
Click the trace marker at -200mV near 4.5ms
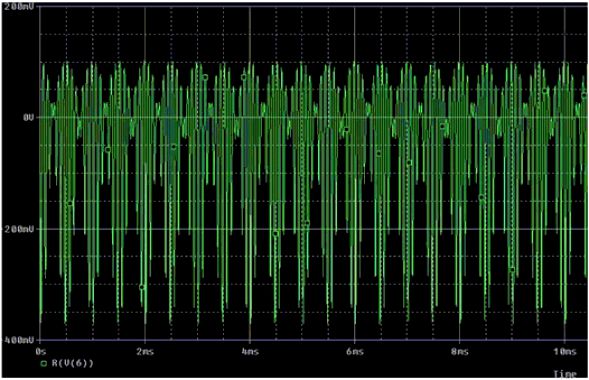click(x=276, y=234)
